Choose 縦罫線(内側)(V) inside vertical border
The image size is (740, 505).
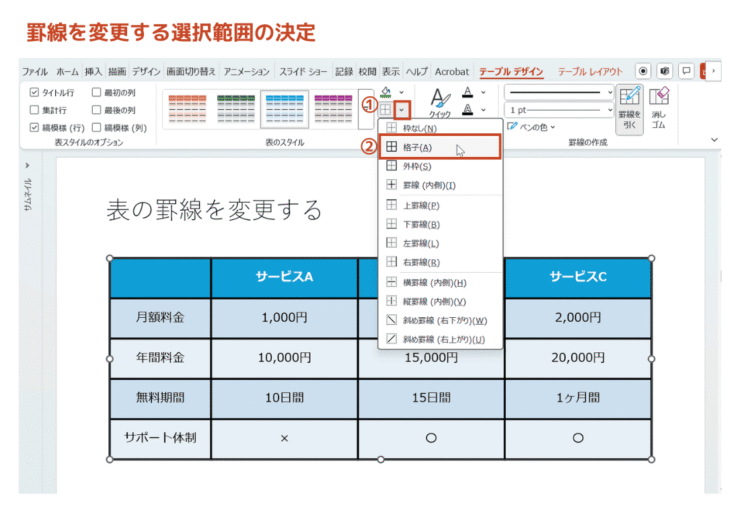coord(439,301)
